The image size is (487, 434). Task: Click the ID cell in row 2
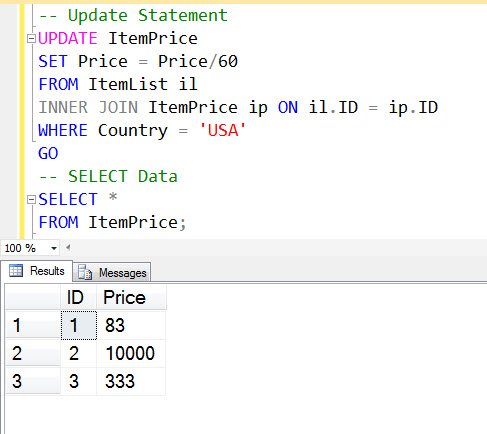click(79, 353)
